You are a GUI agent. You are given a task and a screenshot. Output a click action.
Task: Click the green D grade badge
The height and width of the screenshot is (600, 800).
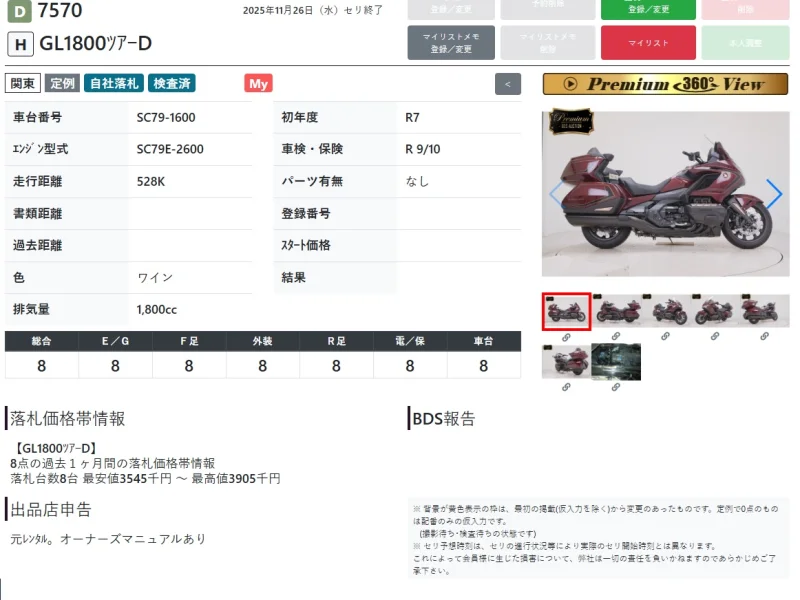pos(19,11)
